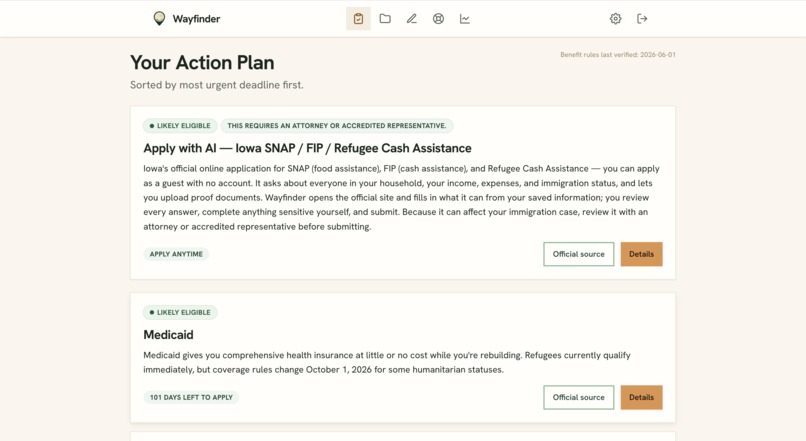Click the Likely Eligible badge on Iowa SNAP
This screenshot has height=441, width=806.
click(x=180, y=126)
